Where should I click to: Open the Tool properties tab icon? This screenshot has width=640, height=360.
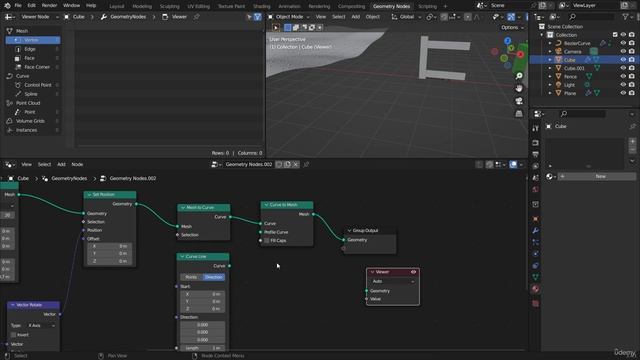coord(536,129)
